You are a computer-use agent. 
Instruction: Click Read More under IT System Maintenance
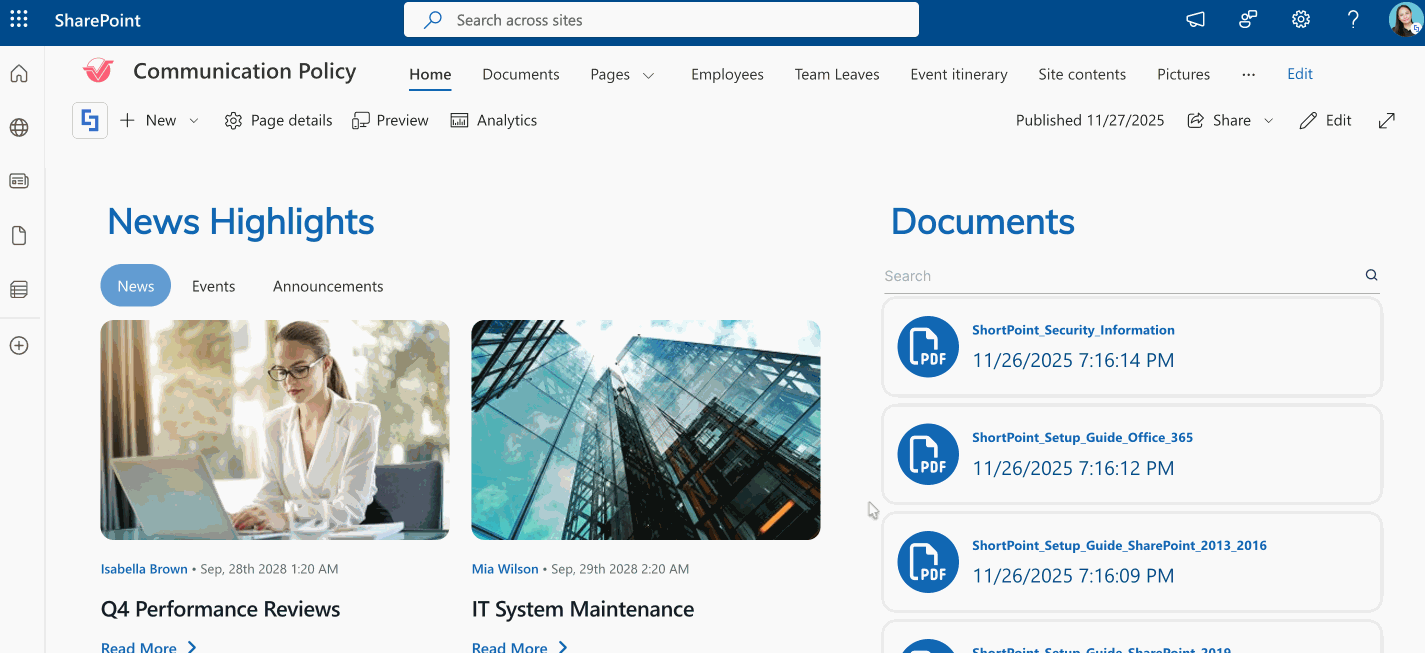[x=520, y=646]
